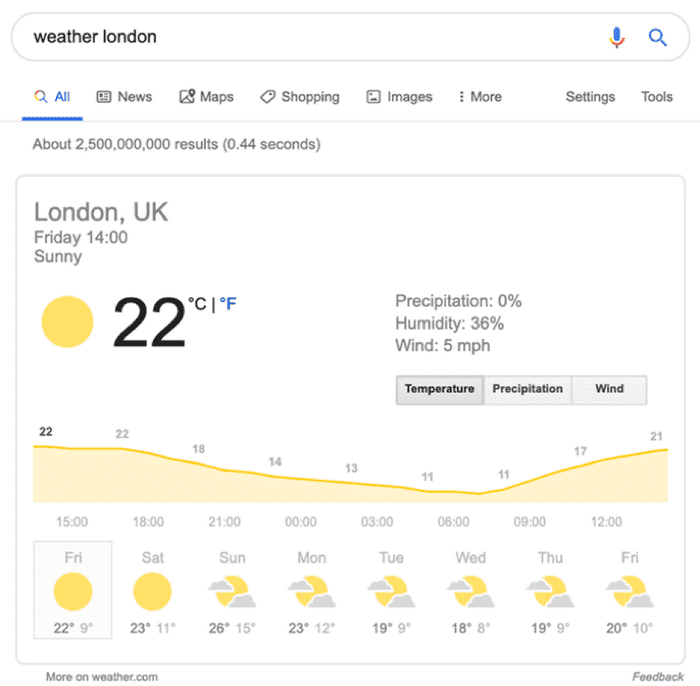The height and width of the screenshot is (686, 700).
Task: Click the blue search magnifier icon
Action: (x=657, y=37)
